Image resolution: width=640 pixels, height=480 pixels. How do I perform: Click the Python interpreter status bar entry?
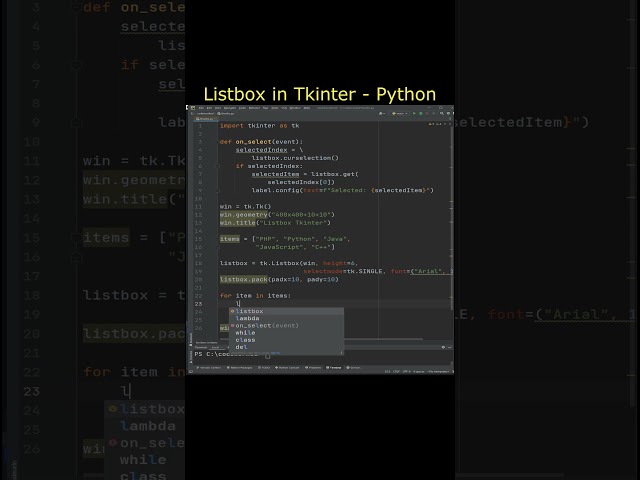[x=438, y=371]
